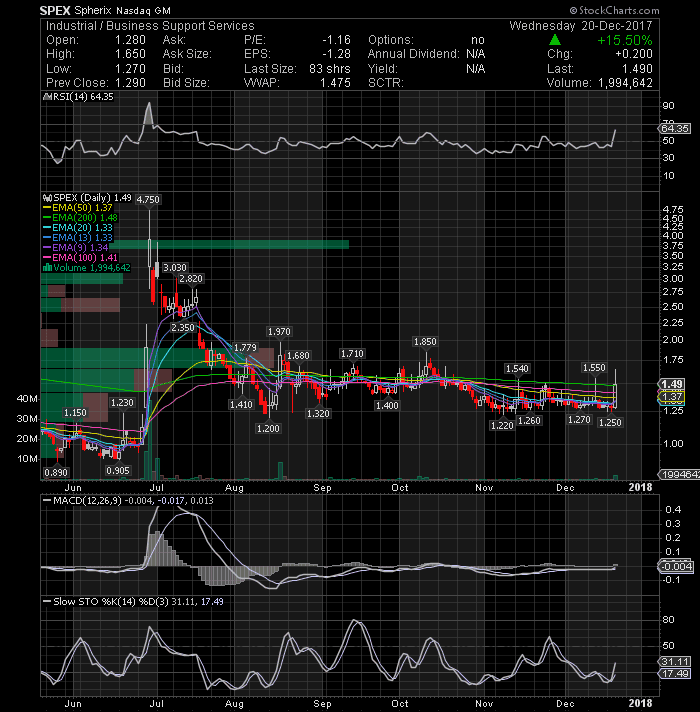Click the 64.35 RSI axis value tag
This screenshot has height=712, width=700.
coord(675,129)
